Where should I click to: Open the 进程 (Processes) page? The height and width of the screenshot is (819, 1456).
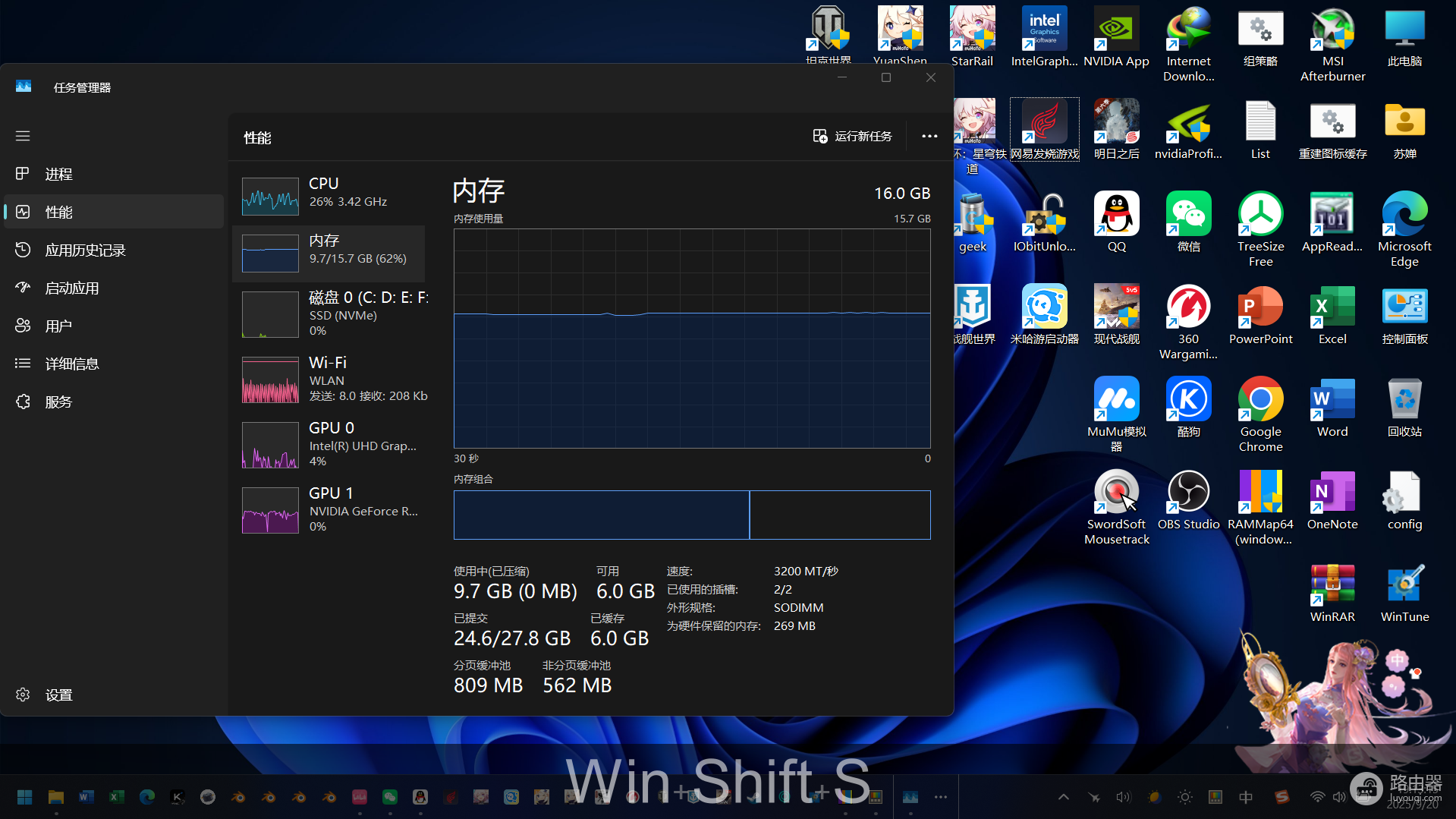[114, 174]
